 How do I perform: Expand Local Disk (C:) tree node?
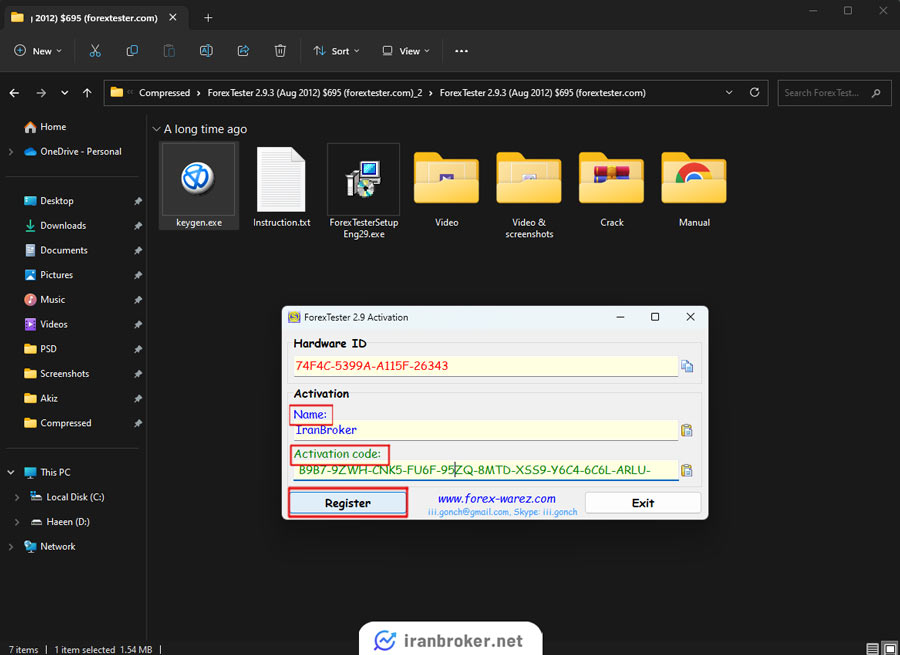pos(17,497)
